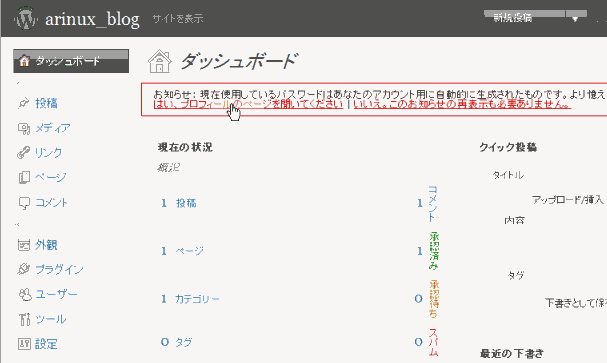Click the count 1 beside 承認済み
Screen dimensions: 607x363
tap(420, 251)
